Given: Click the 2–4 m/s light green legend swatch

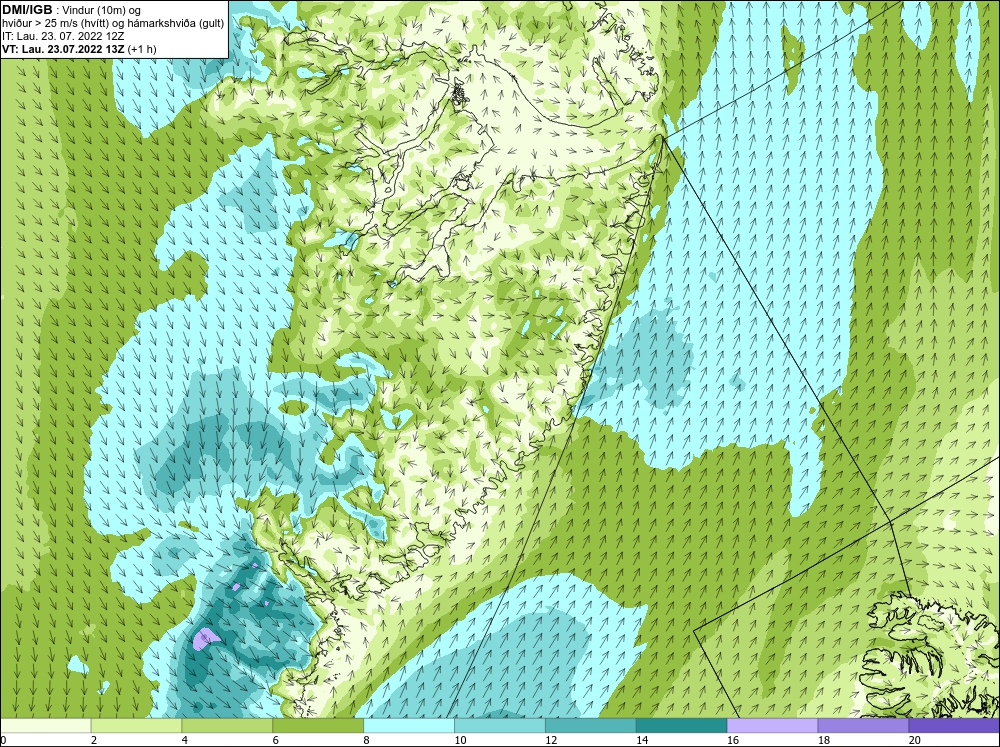Looking at the screenshot, I should pyautogui.click(x=136, y=725).
